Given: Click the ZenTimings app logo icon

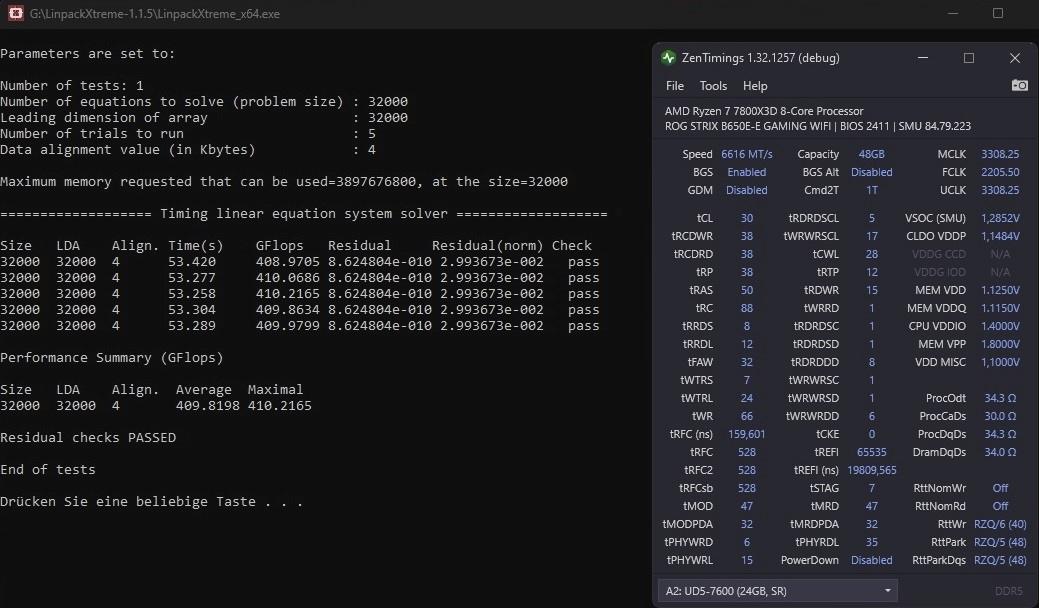Looking at the screenshot, I should (669, 58).
